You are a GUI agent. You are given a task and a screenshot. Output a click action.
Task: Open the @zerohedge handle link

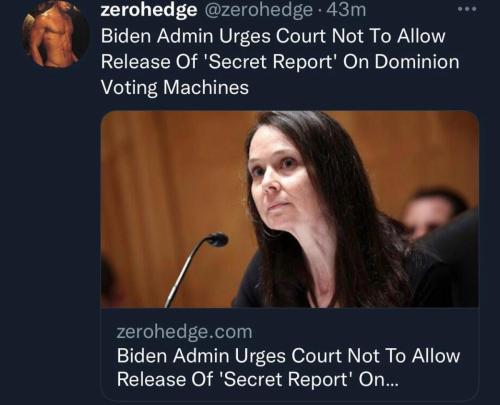[x=258, y=10]
